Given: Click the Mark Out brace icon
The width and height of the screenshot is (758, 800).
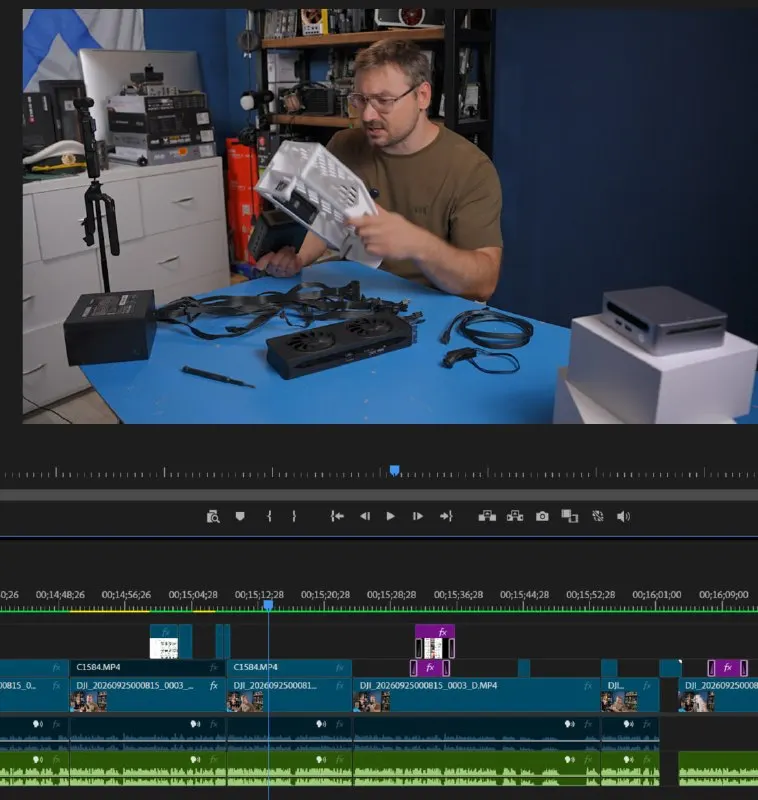Looking at the screenshot, I should tap(294, 516).
